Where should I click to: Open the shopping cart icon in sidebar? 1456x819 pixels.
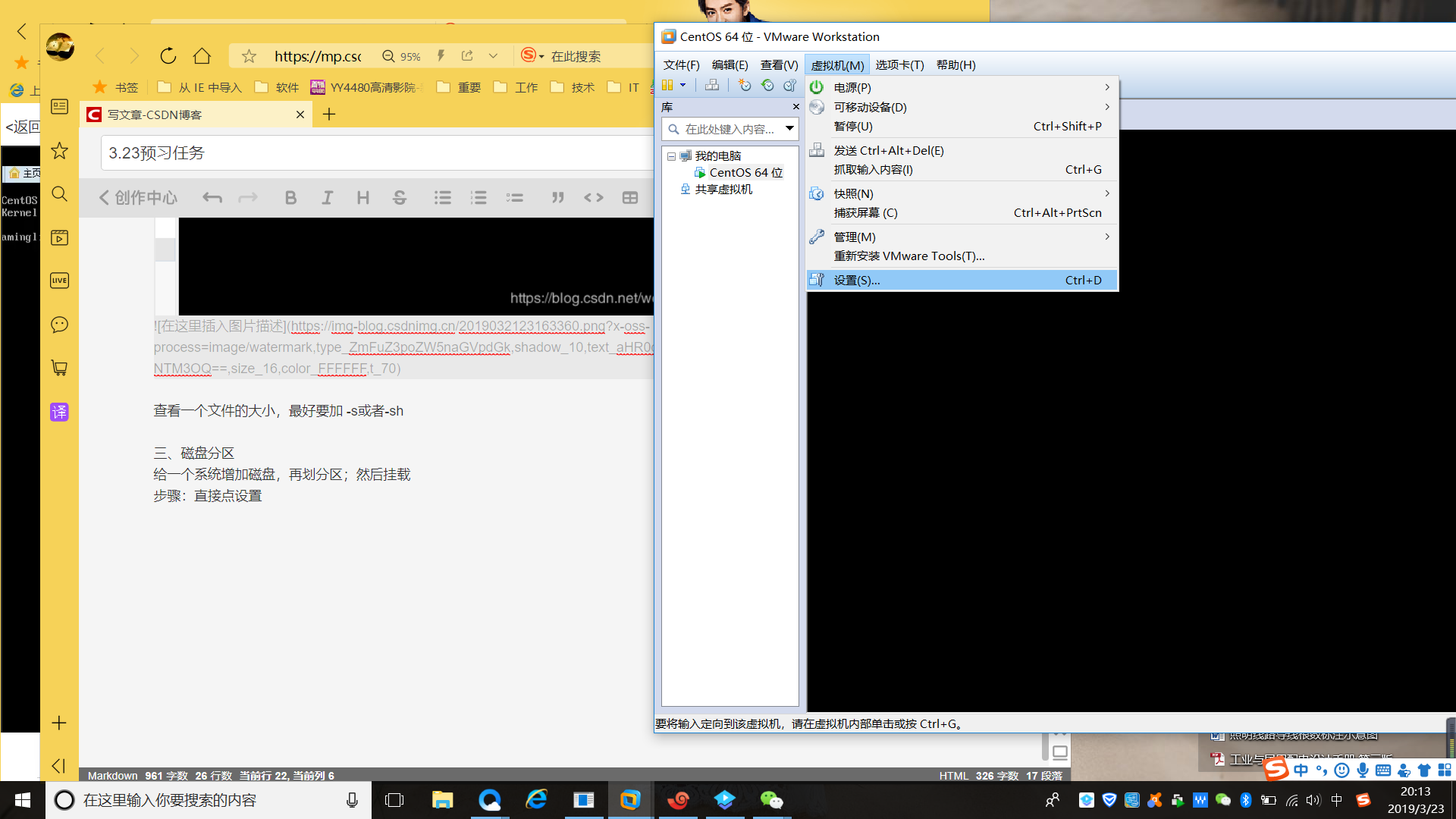coord(59,369)
